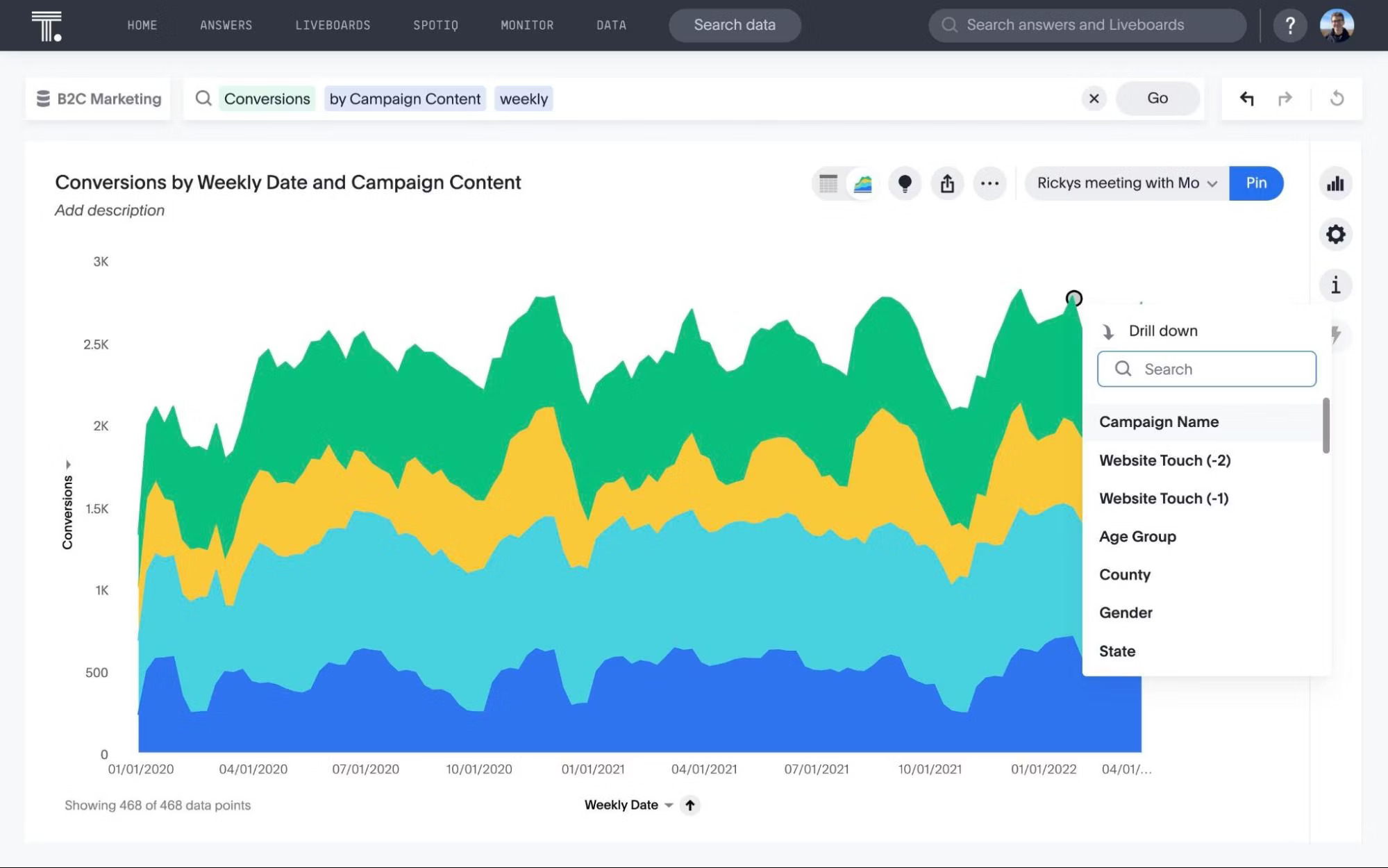Click the redo arrow navigation icon
The height and width of the screenshot is (868, 1388).
[1283, 97]
